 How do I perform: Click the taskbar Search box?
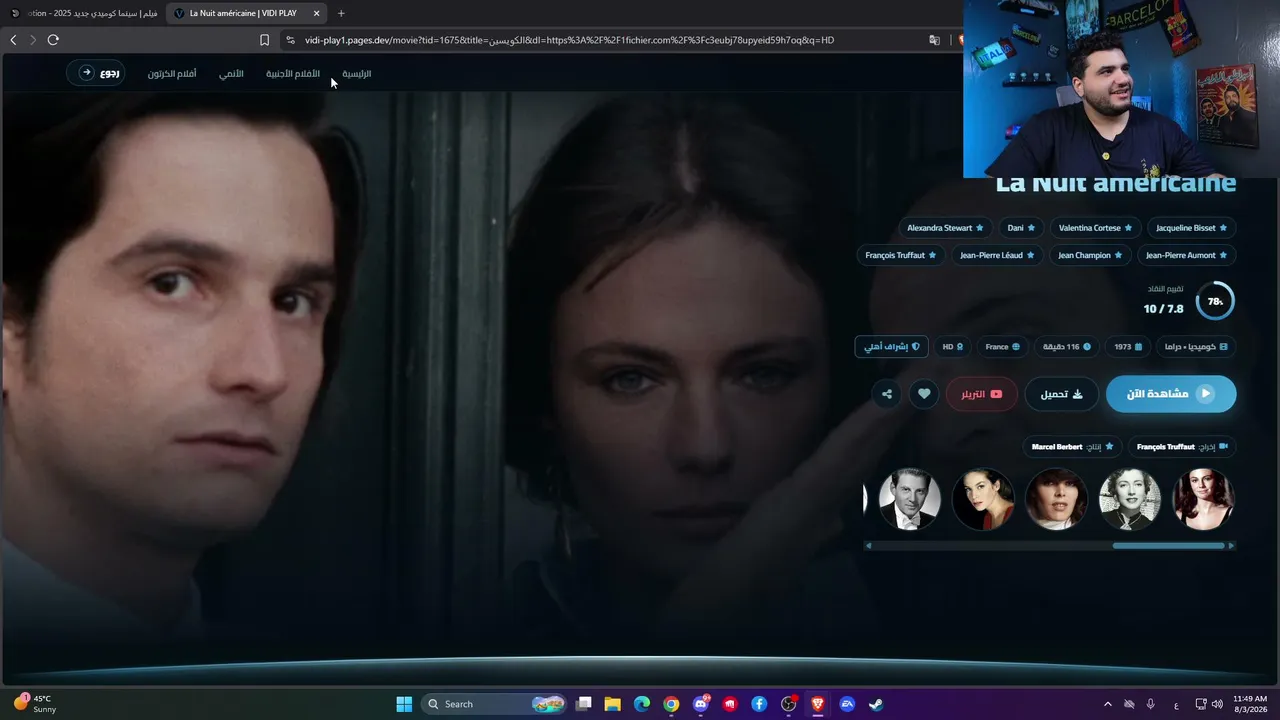pos(496,704)
